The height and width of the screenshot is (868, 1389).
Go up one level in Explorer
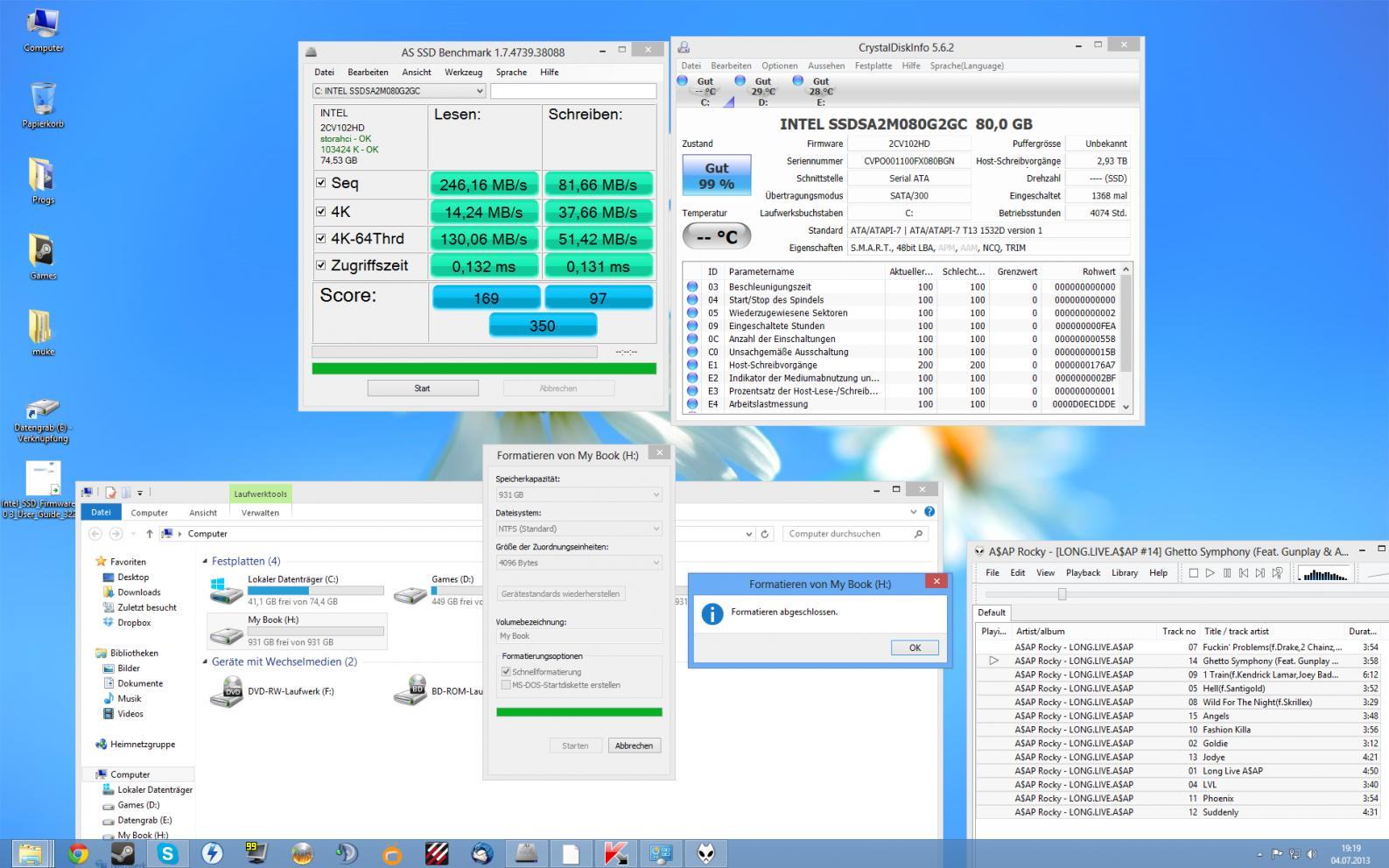[150, 534]
